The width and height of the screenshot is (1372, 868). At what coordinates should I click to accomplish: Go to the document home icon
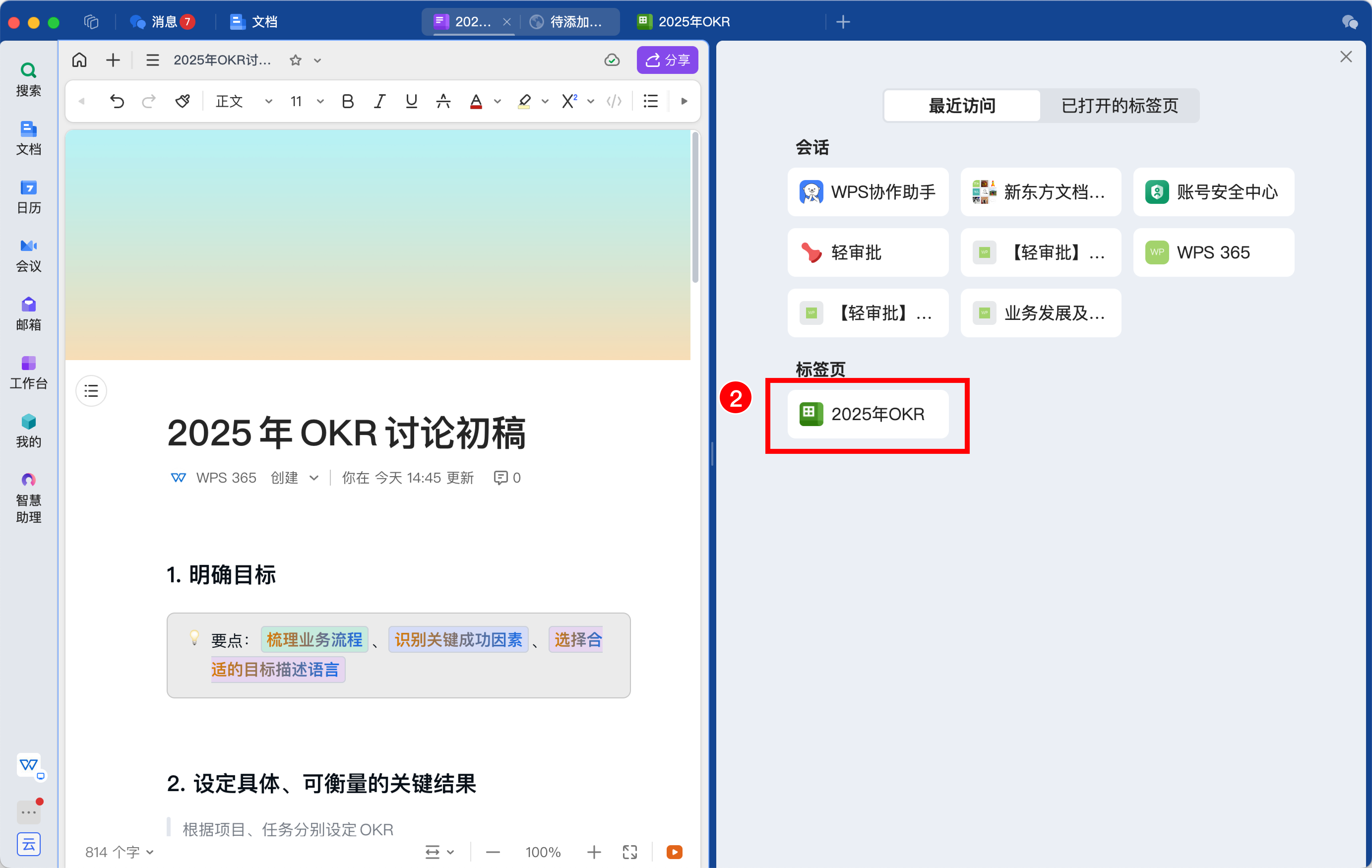point(79,60)
